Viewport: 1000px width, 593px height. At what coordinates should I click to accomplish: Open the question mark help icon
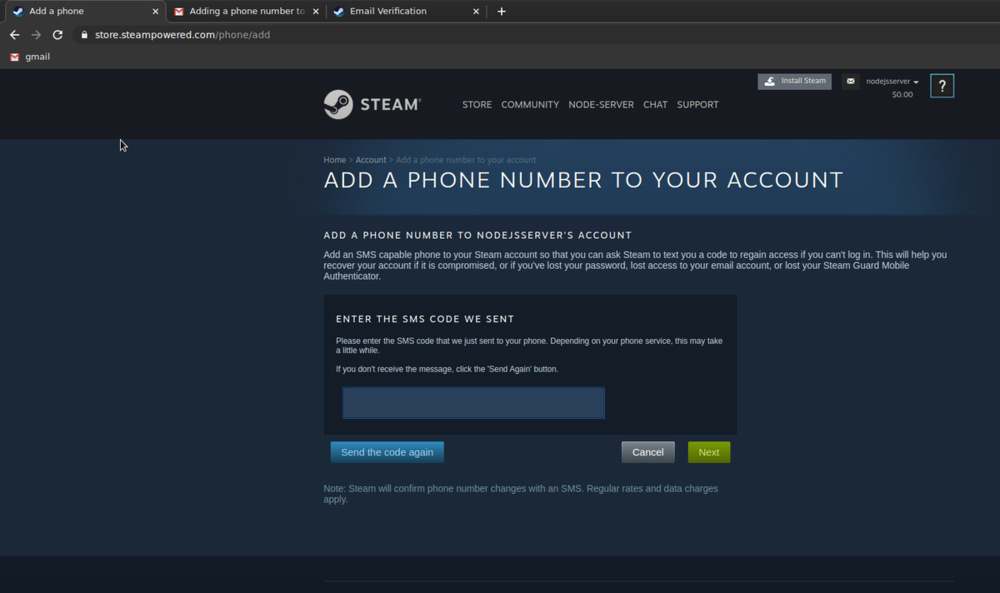pyautogui.click(x=941, y=86)
